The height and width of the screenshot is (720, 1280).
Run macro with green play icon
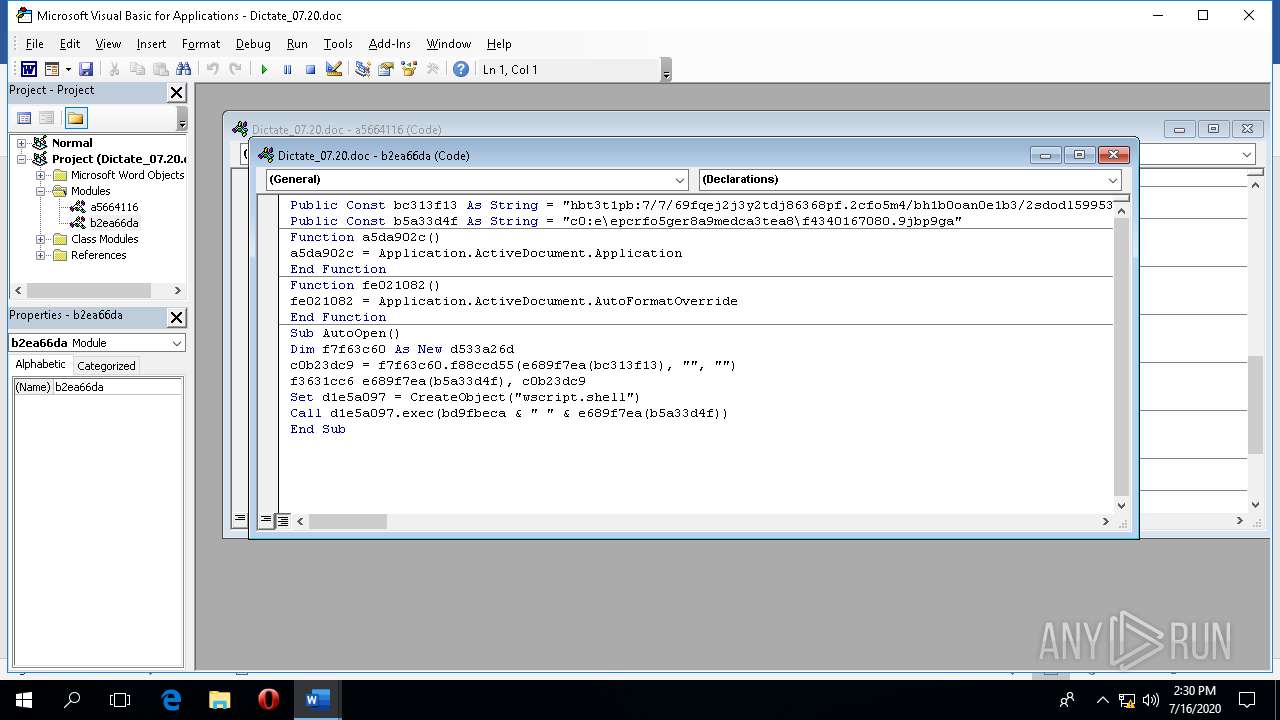tap(264, 69)
